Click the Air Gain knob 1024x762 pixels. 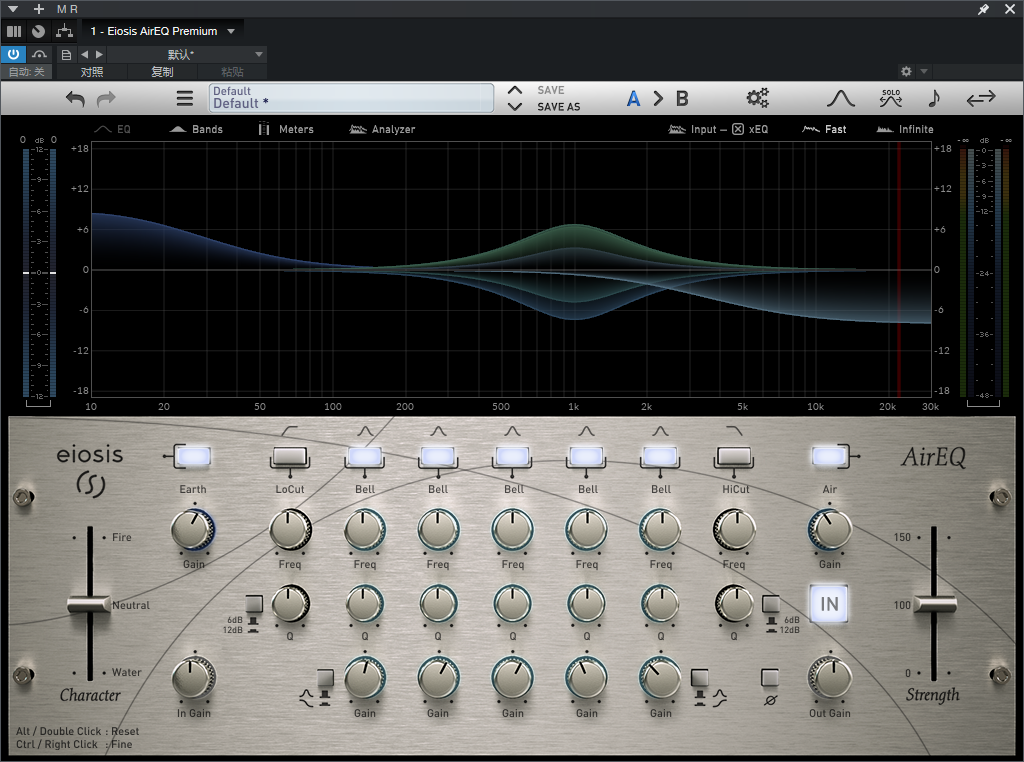[x=829, y=530]
